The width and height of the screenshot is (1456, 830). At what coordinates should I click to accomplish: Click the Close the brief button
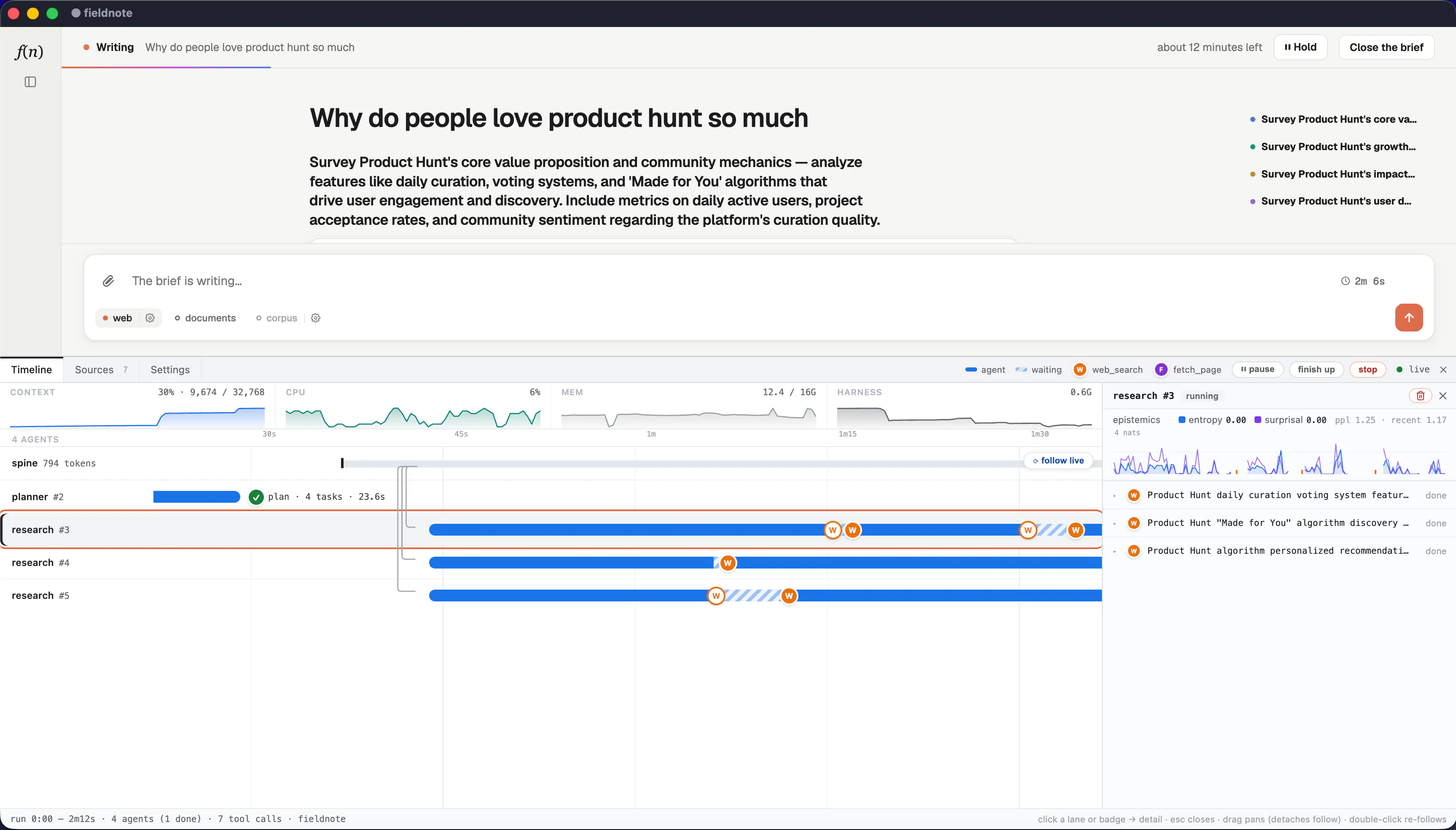click(x=1386, y=47)
